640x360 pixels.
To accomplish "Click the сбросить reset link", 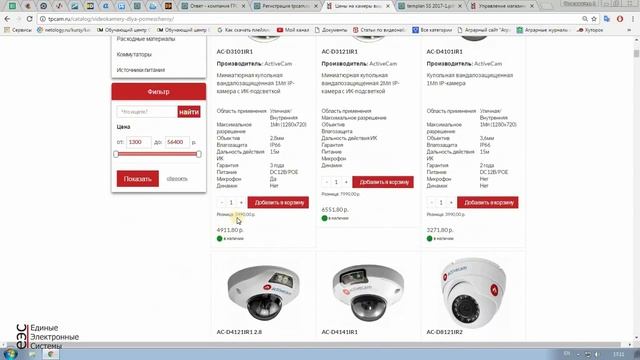I will [x=177, y=179].
